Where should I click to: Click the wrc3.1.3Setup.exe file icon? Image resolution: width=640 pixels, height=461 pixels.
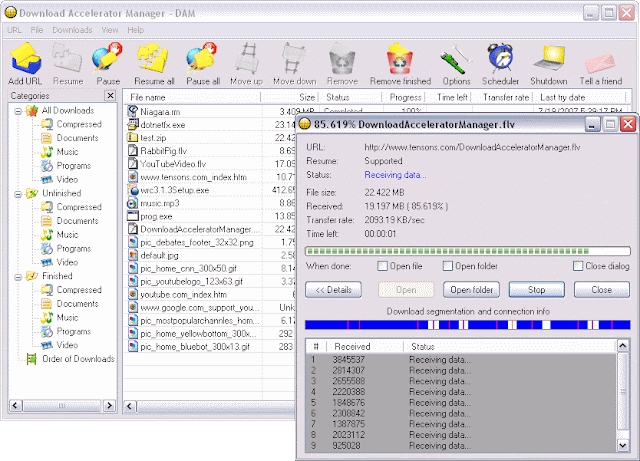[133, 190]
